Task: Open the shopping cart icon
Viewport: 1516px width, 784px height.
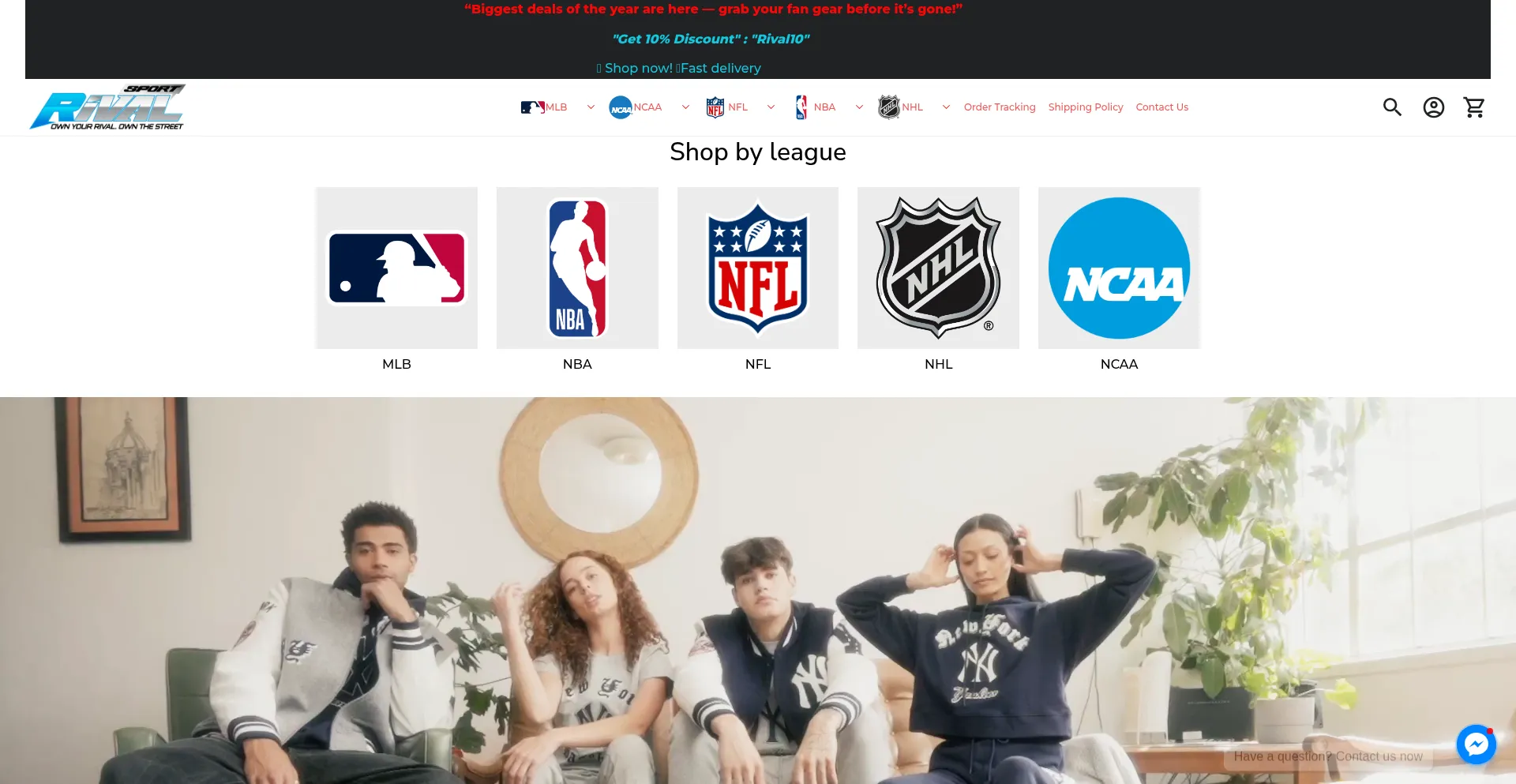Action: tap(1474, 107)
